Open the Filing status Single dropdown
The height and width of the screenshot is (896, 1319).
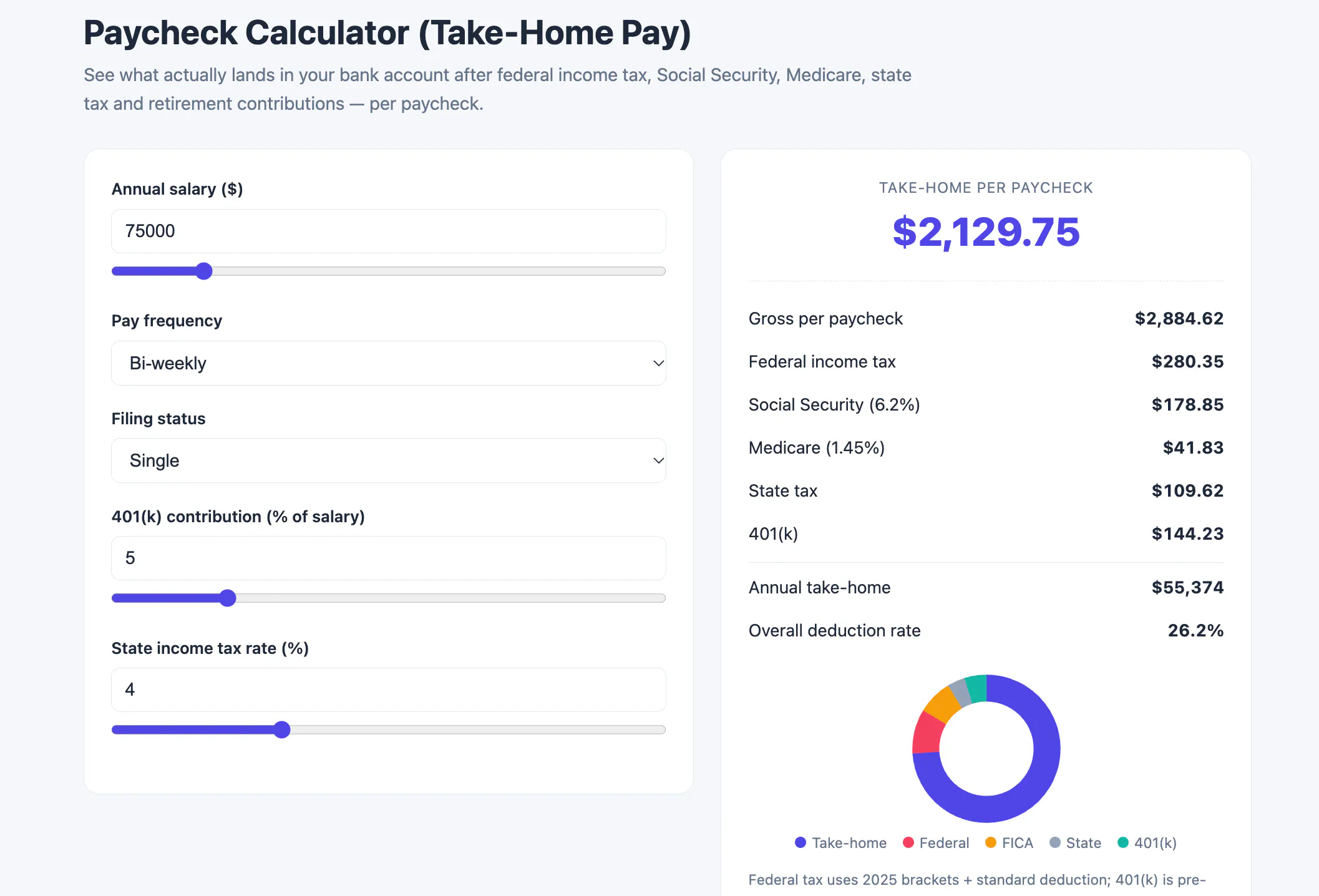tap(388, 460)
